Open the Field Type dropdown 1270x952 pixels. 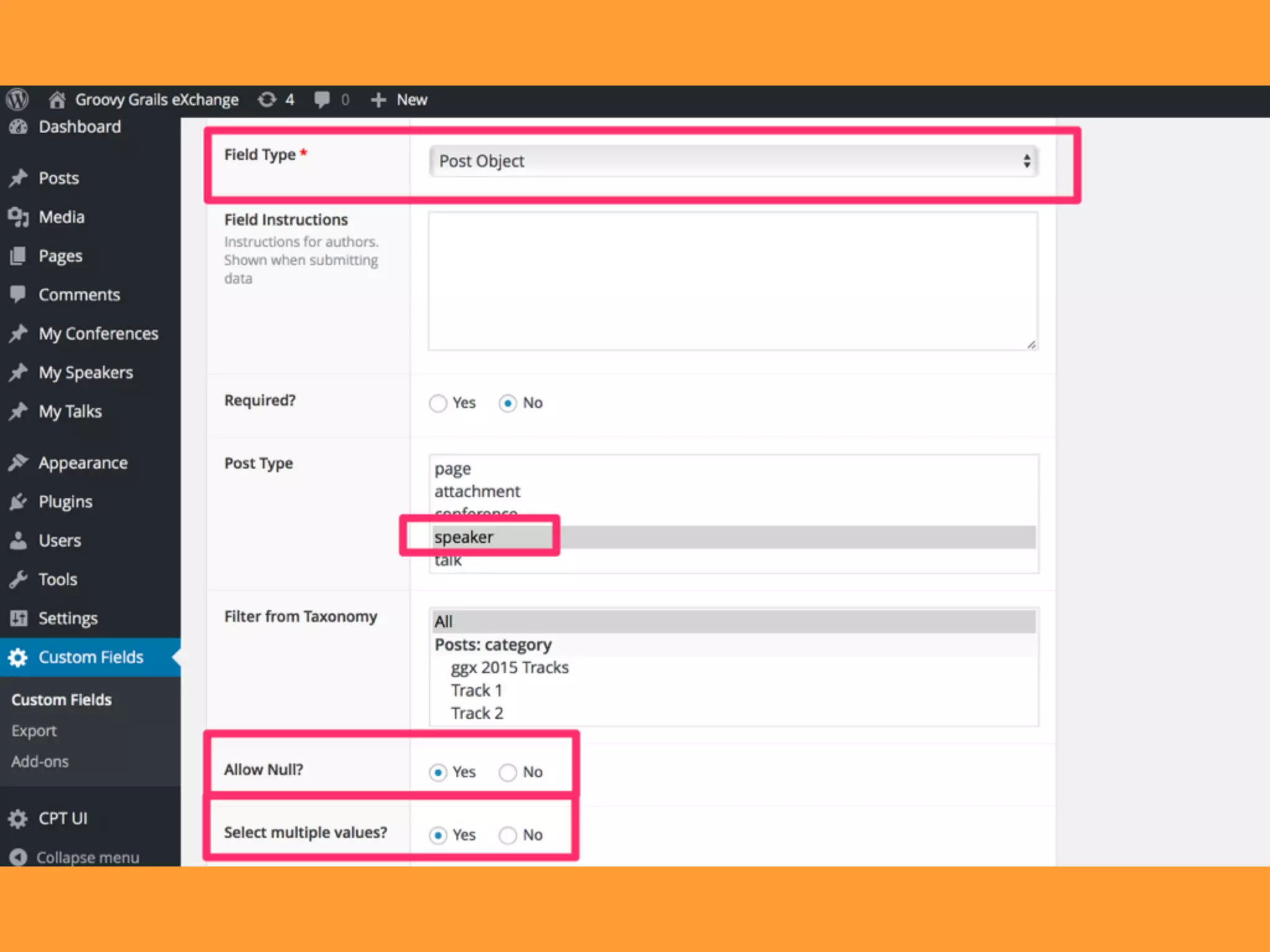(733, 161)
